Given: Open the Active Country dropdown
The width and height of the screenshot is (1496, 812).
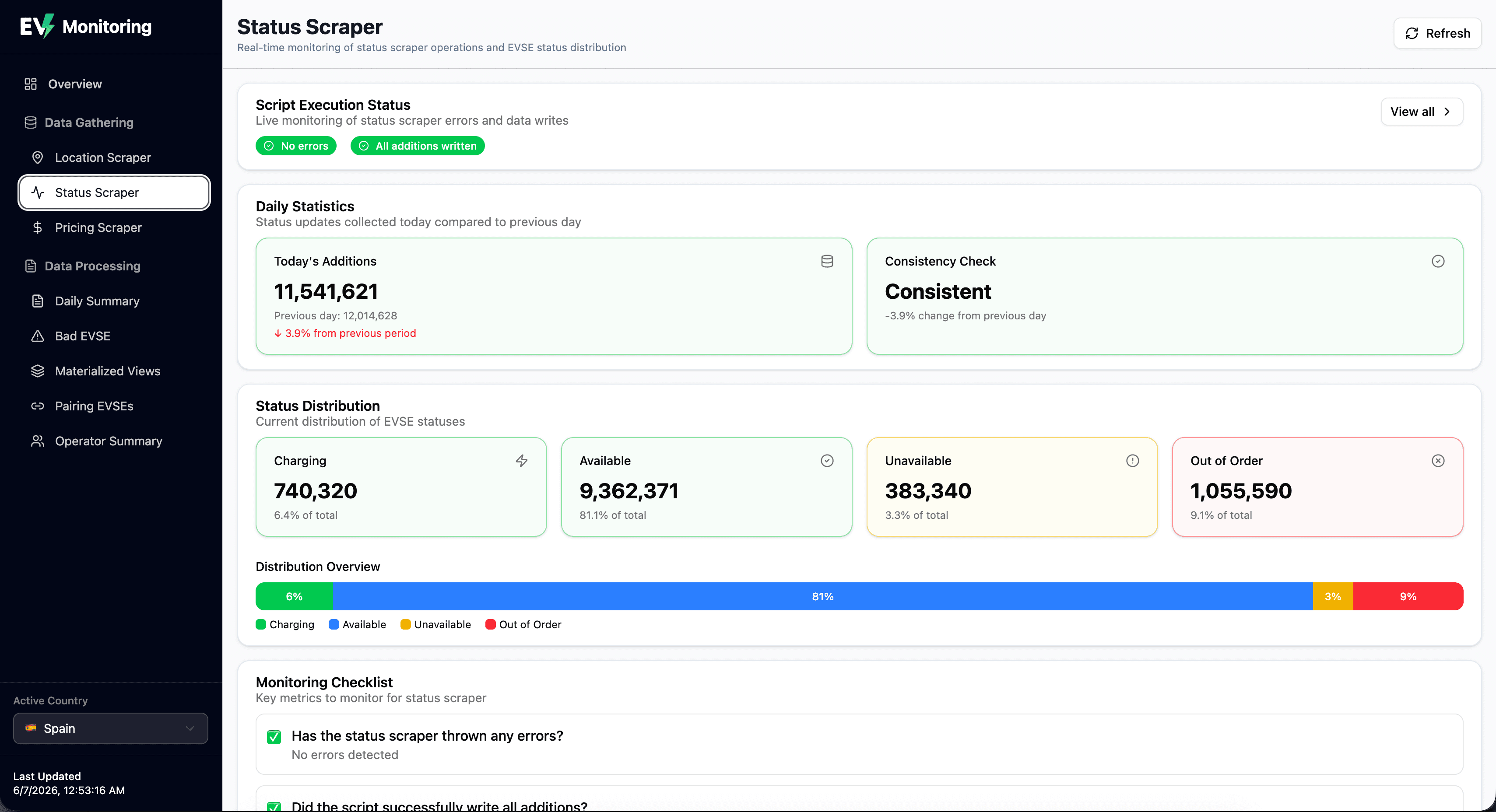Looking at the screenshot, I should (x=110, y=728).
